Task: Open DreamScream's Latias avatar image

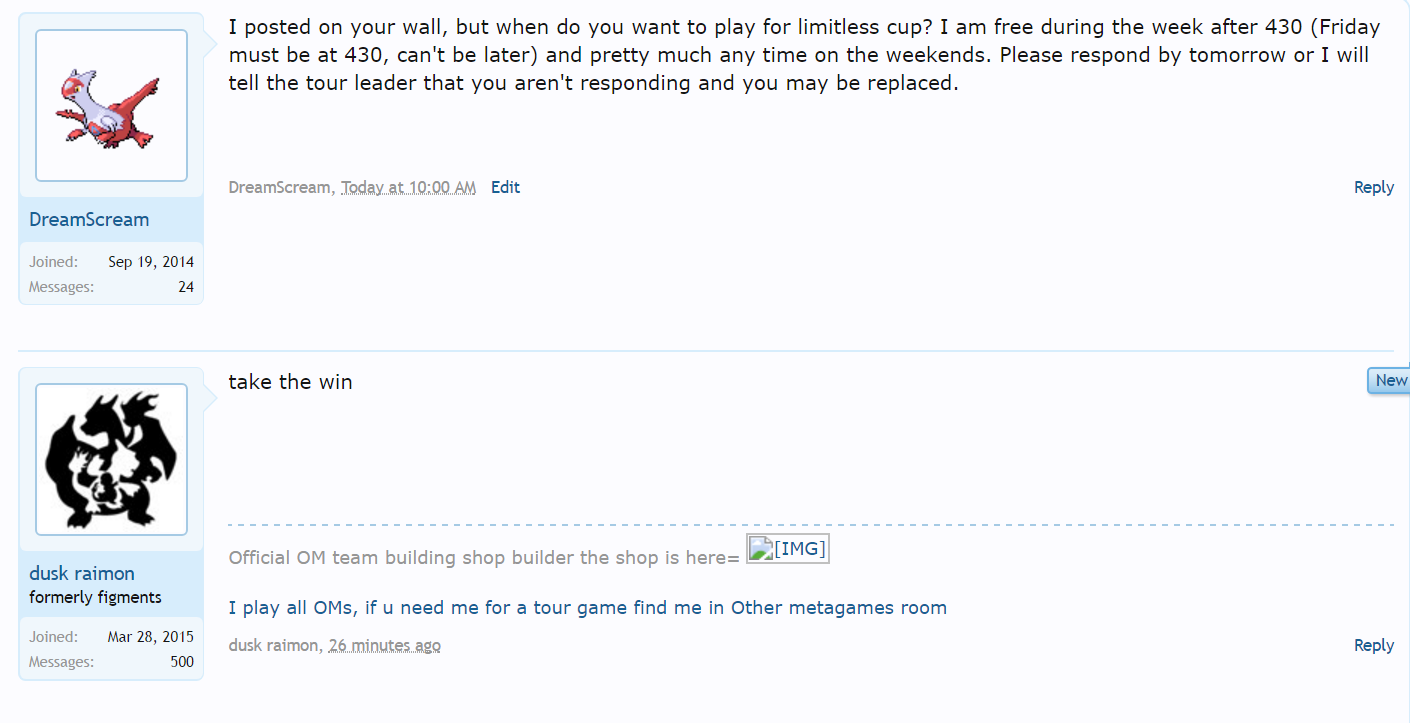Action: [x=111, y=105]
